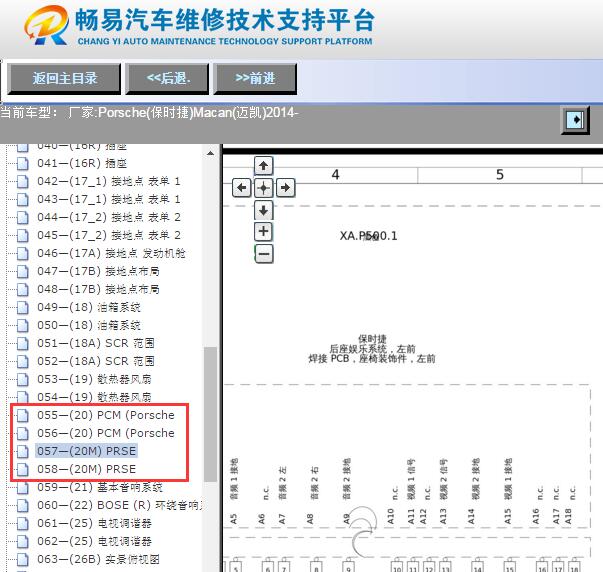Pan the diagram down with the arrow

click(263, 210)
